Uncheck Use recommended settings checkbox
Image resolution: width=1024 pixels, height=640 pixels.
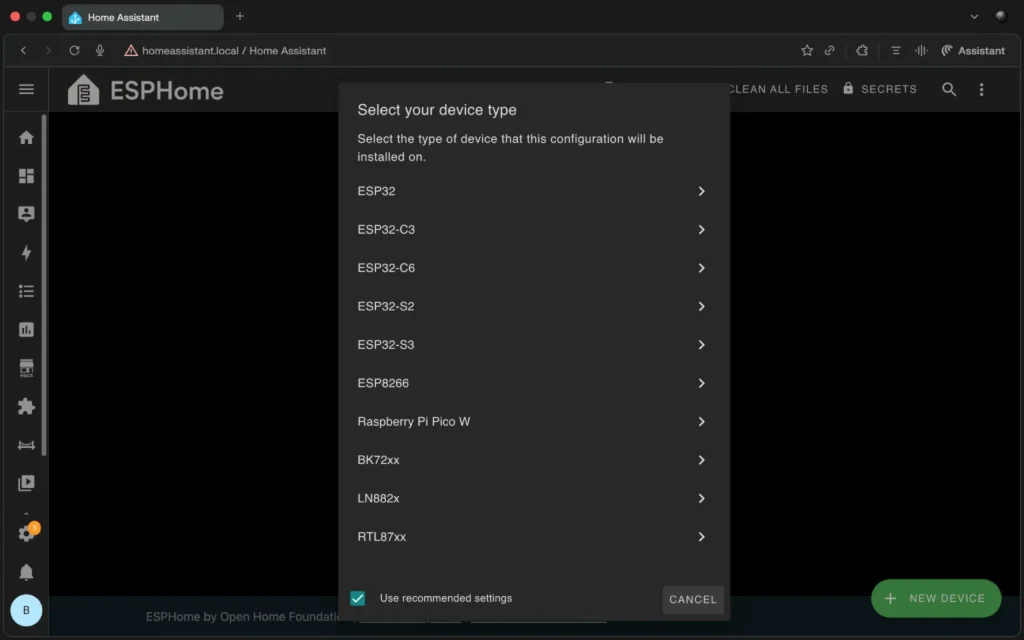click(x=357, y=598)
